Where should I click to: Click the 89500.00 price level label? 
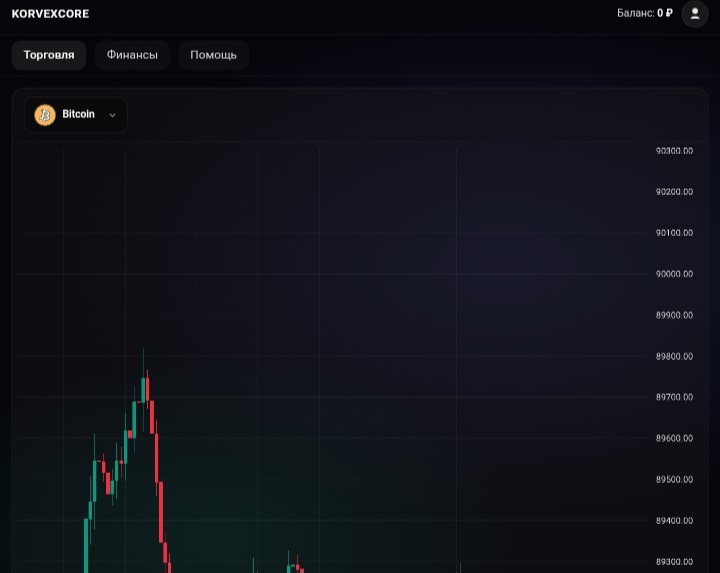674,480
